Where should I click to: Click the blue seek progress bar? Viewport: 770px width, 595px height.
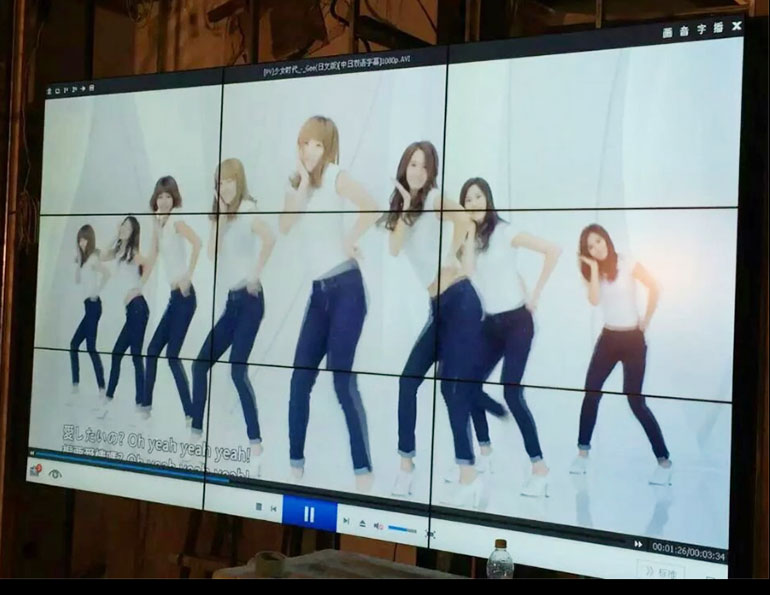[133, 467]
